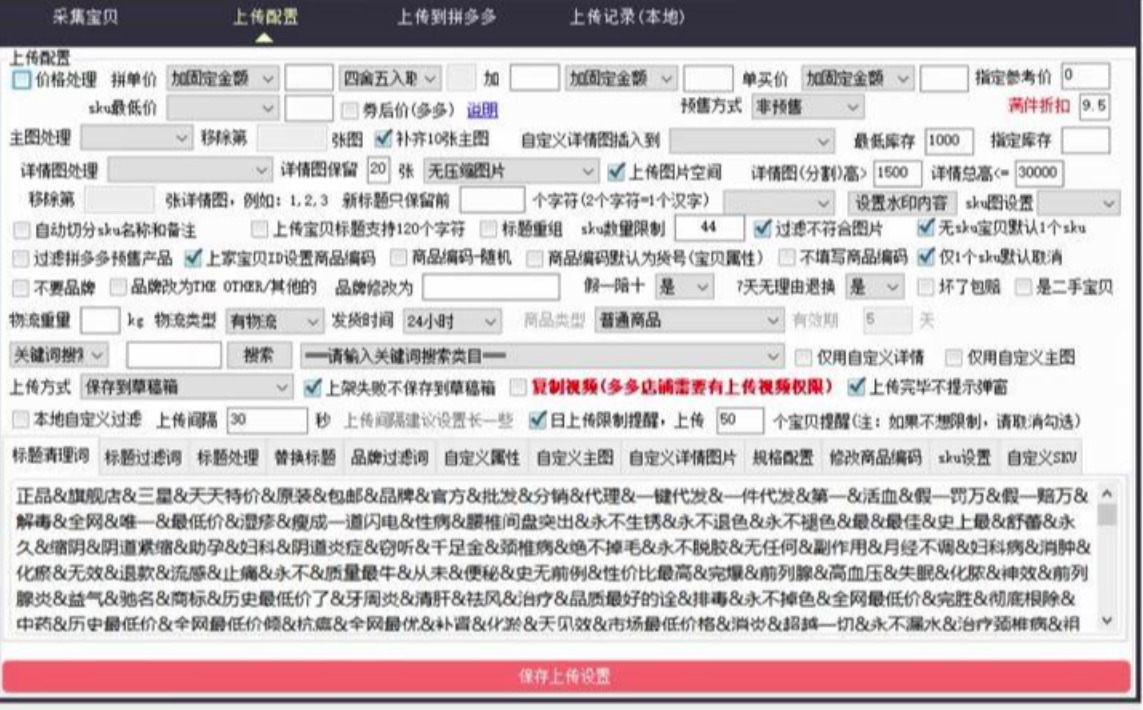
Task: Open 规格配置 tab
Action: pos(782,458)
